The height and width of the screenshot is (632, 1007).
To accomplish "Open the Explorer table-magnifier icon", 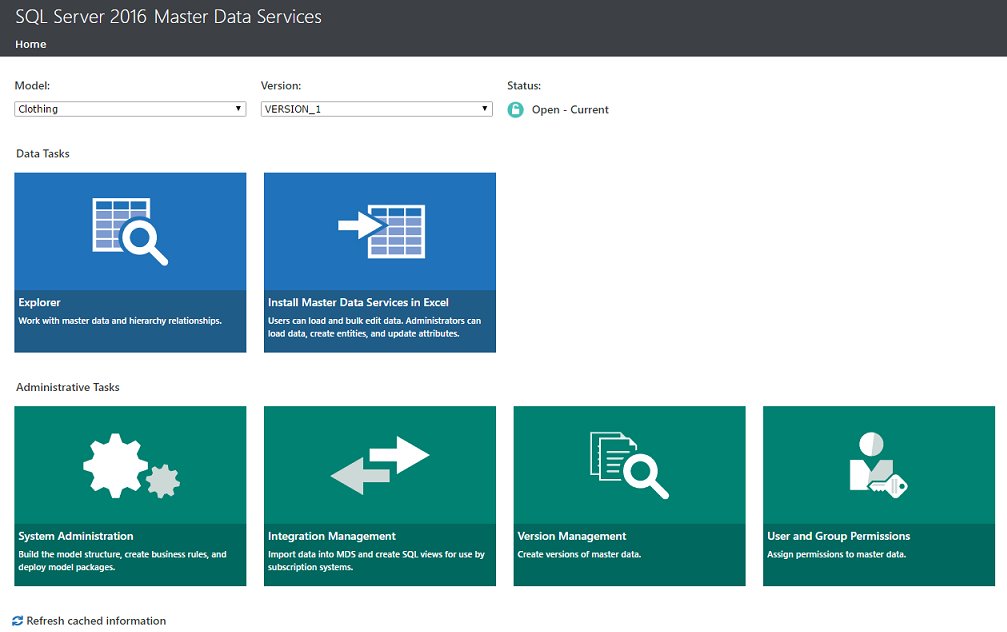I will (130, 231).
